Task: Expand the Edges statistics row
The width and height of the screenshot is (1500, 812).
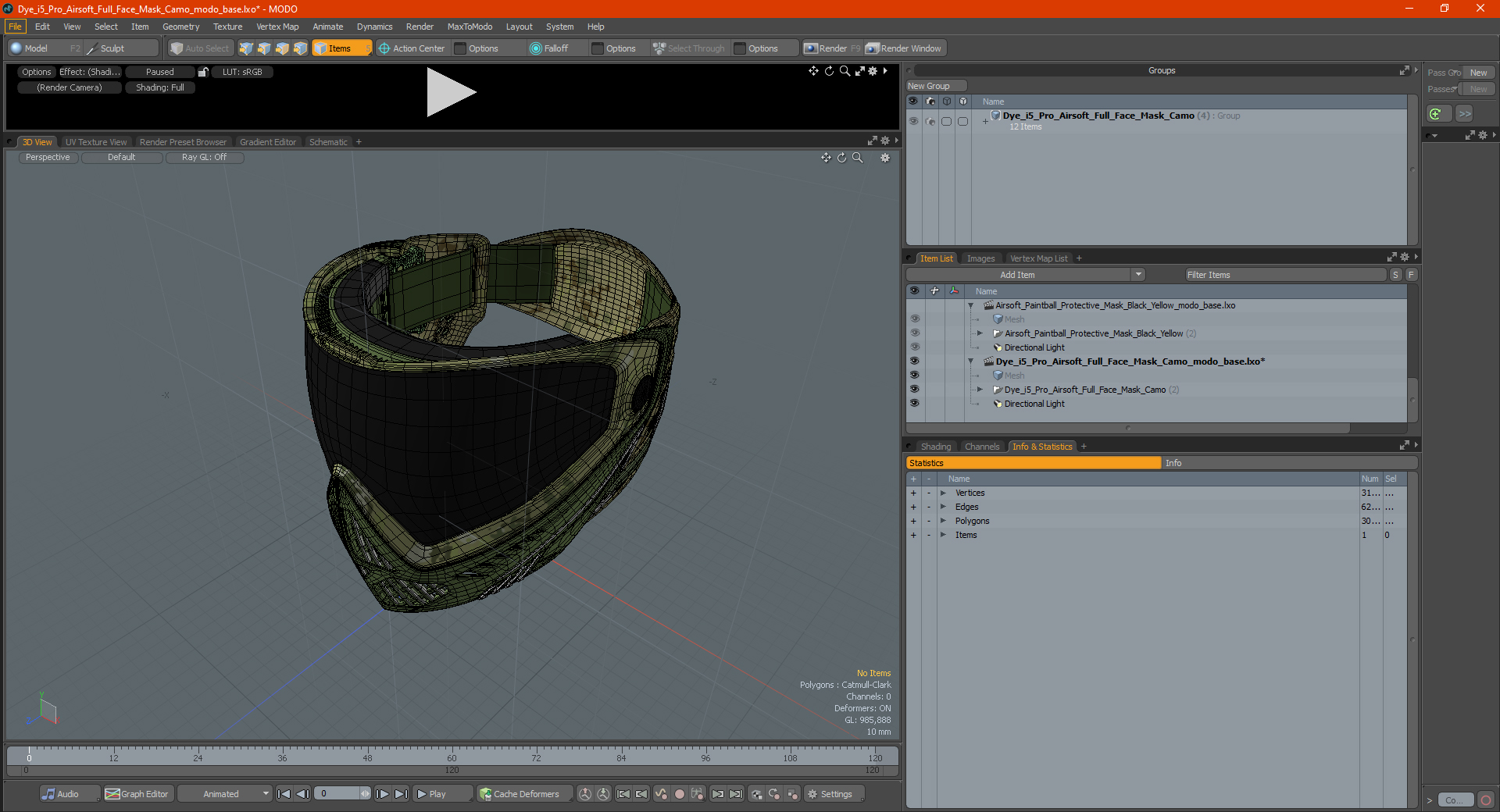Action: [x=944, y=507]
